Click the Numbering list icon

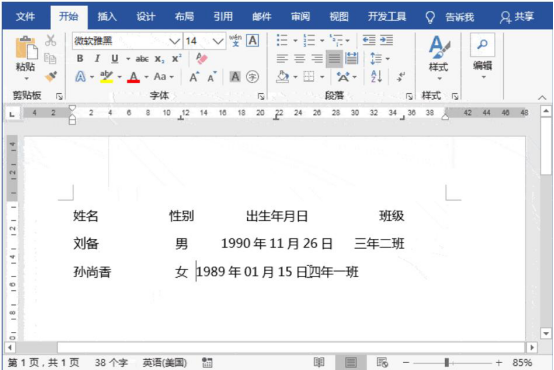[309, 40]
